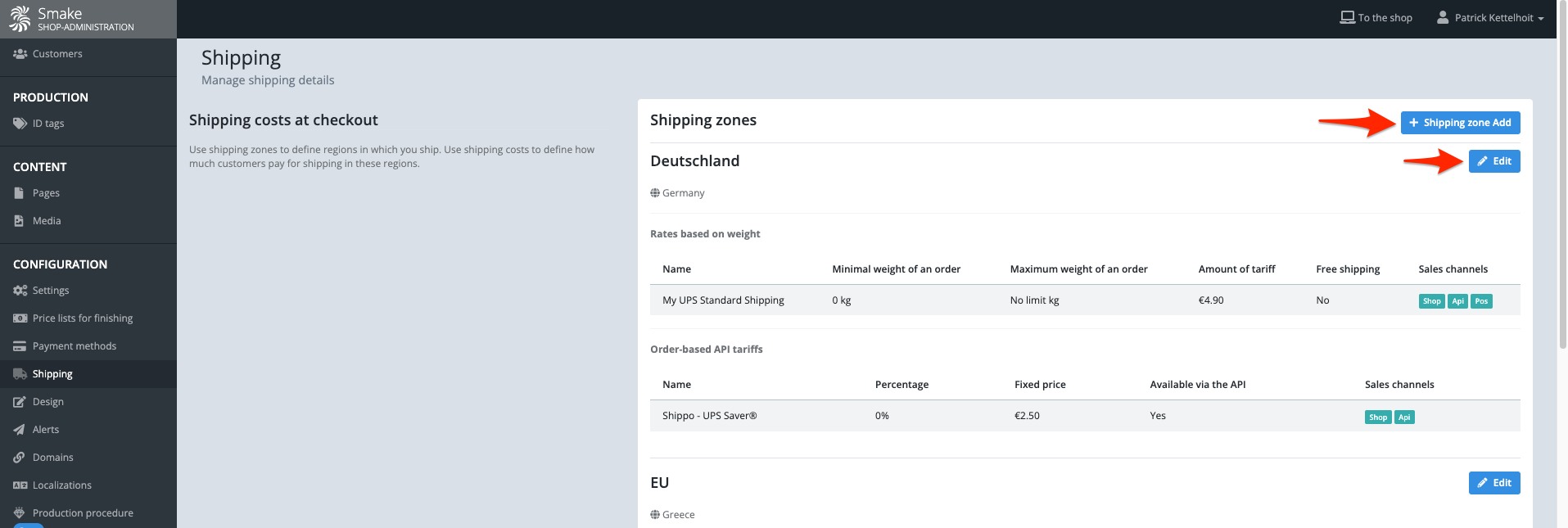
Task: Open the Customers menu item
Action: click(88, 54)
